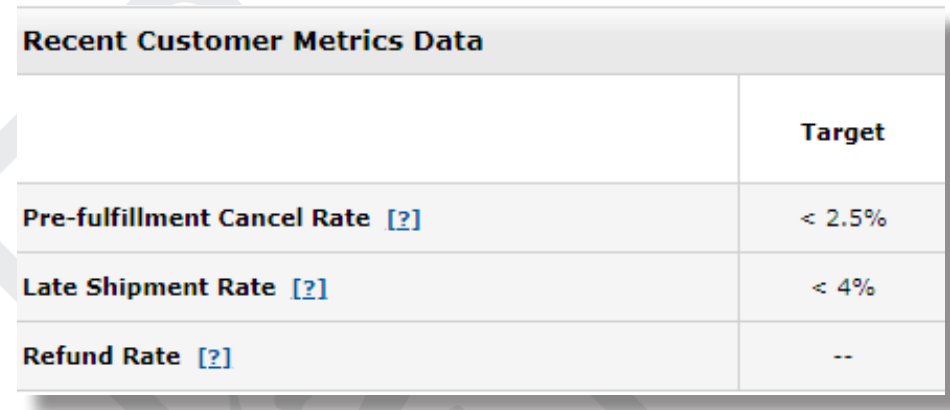
Task: Click the -- target value for Refund Rate
Action: pyautogui.click(x=843, y=356)
